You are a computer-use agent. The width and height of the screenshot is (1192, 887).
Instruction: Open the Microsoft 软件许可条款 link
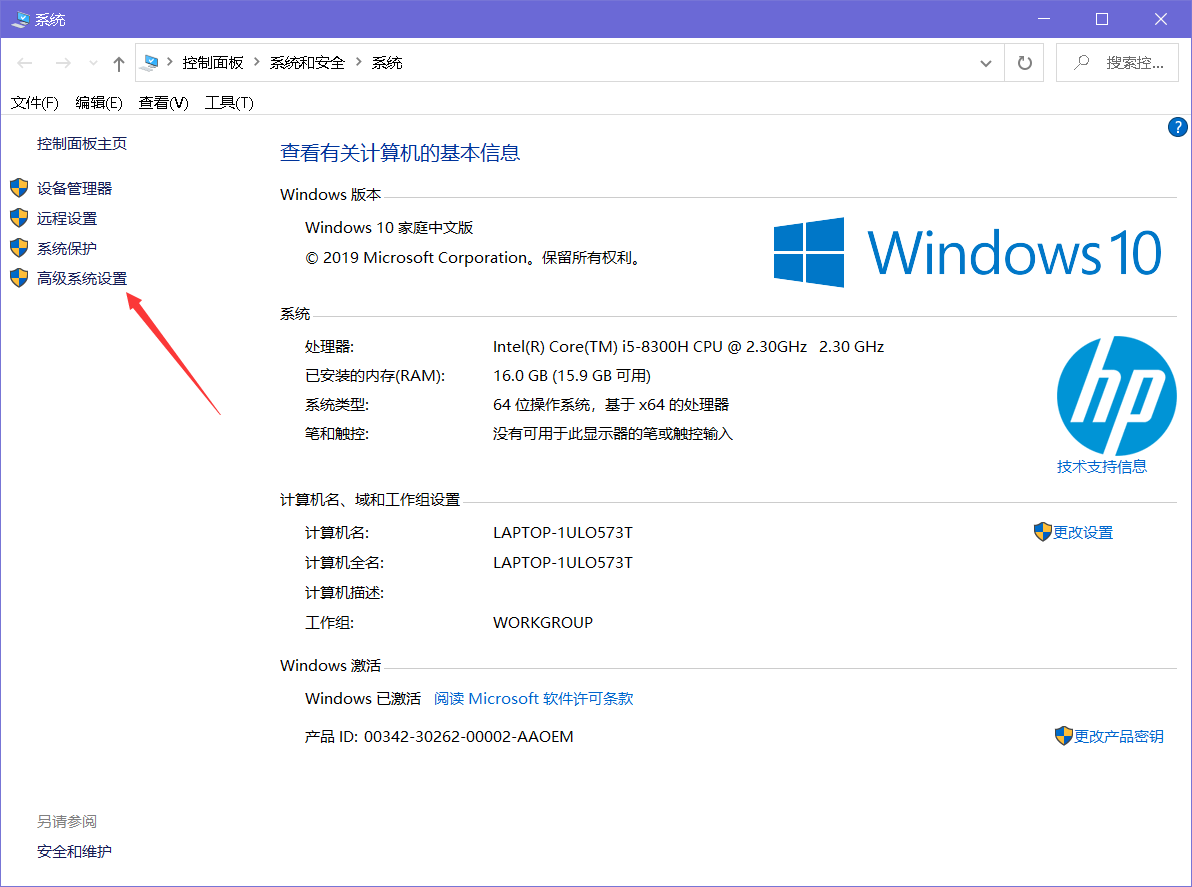click(532, 698)
